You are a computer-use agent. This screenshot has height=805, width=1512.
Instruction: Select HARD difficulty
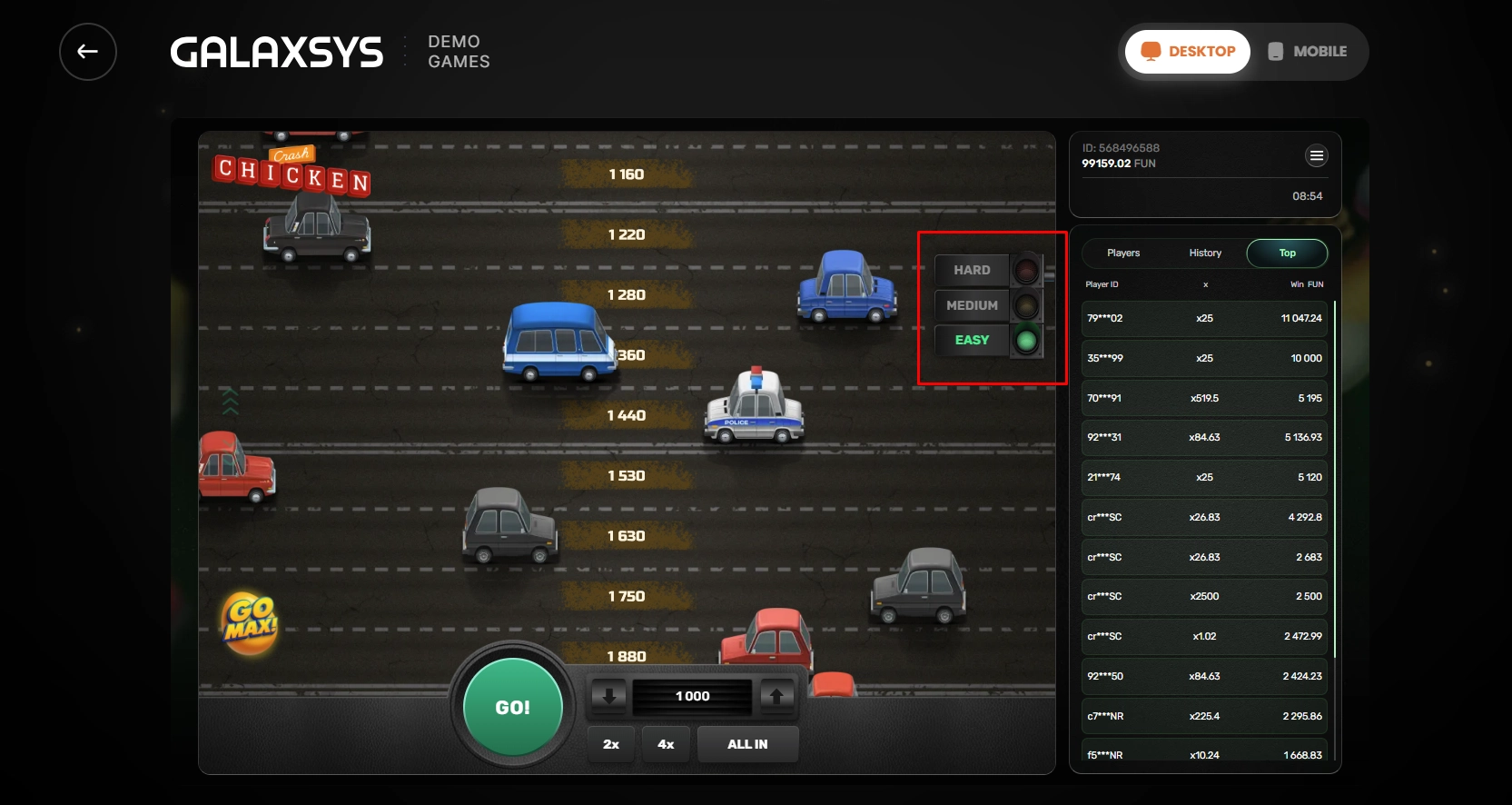[x=972, y=270]
